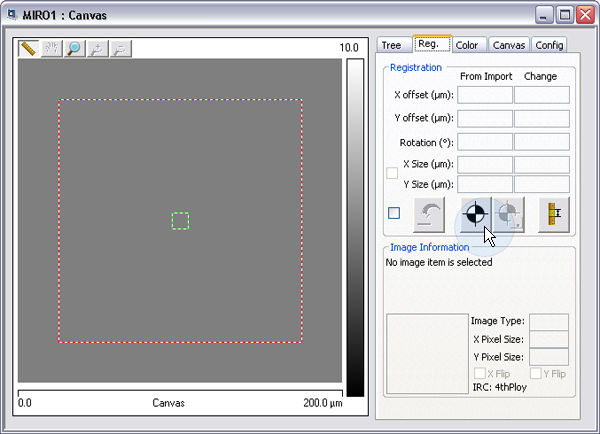Click the 200.0 µm scale label
The image size is (600, 434).
tap(323, 403)
